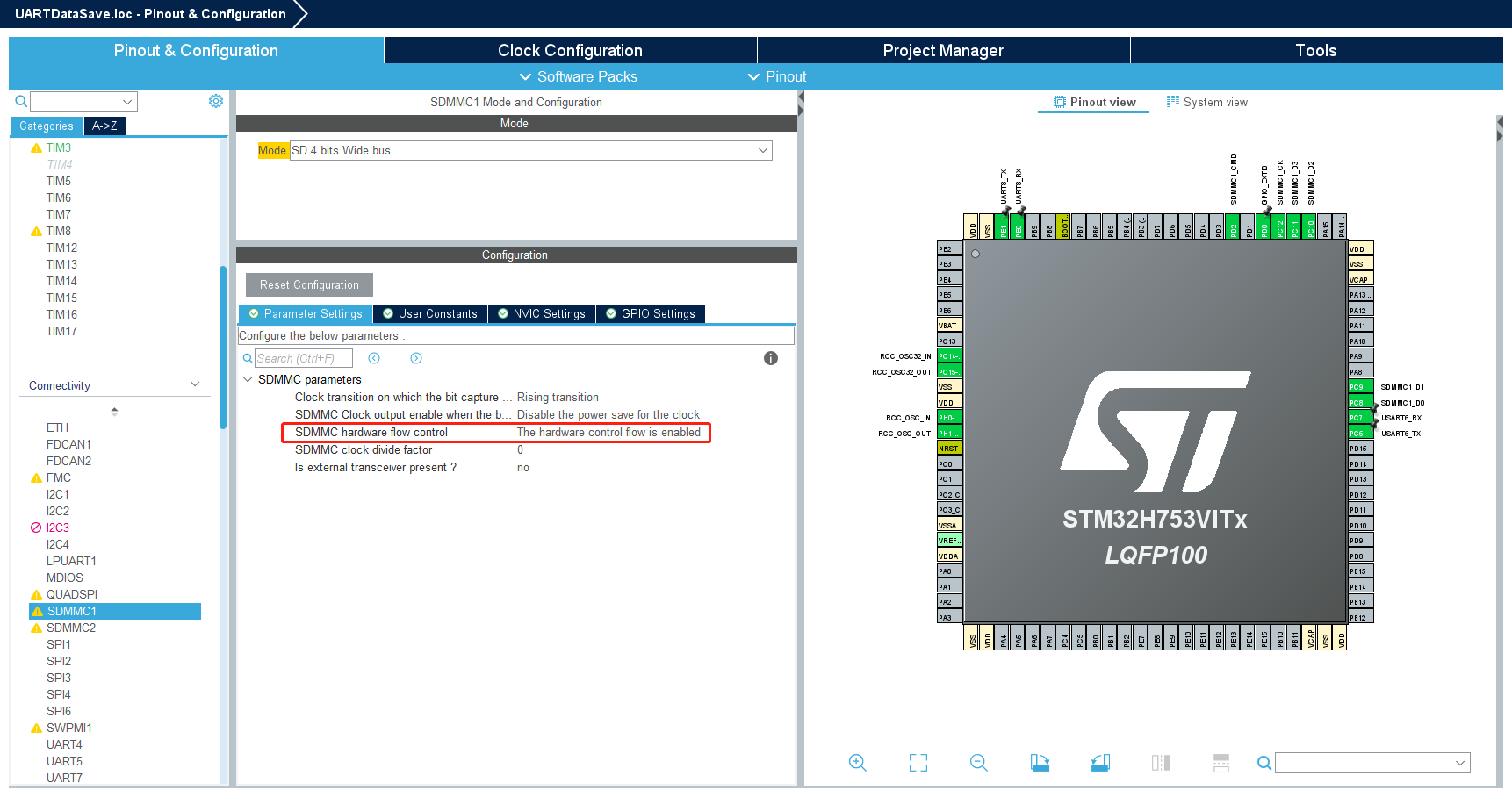Viewport: 1512px width, 797px height.
Task: Click the 'Rising transition' parameter value
Action: tap(558, 398)
